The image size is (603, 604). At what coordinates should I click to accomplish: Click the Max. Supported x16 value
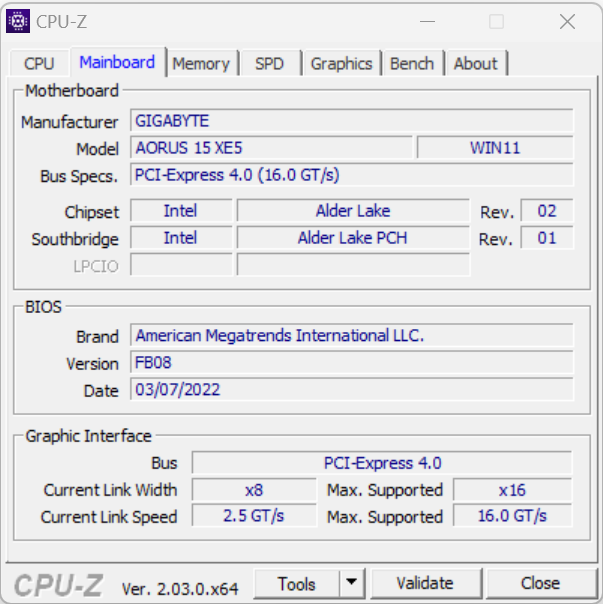tap(512, 490)
